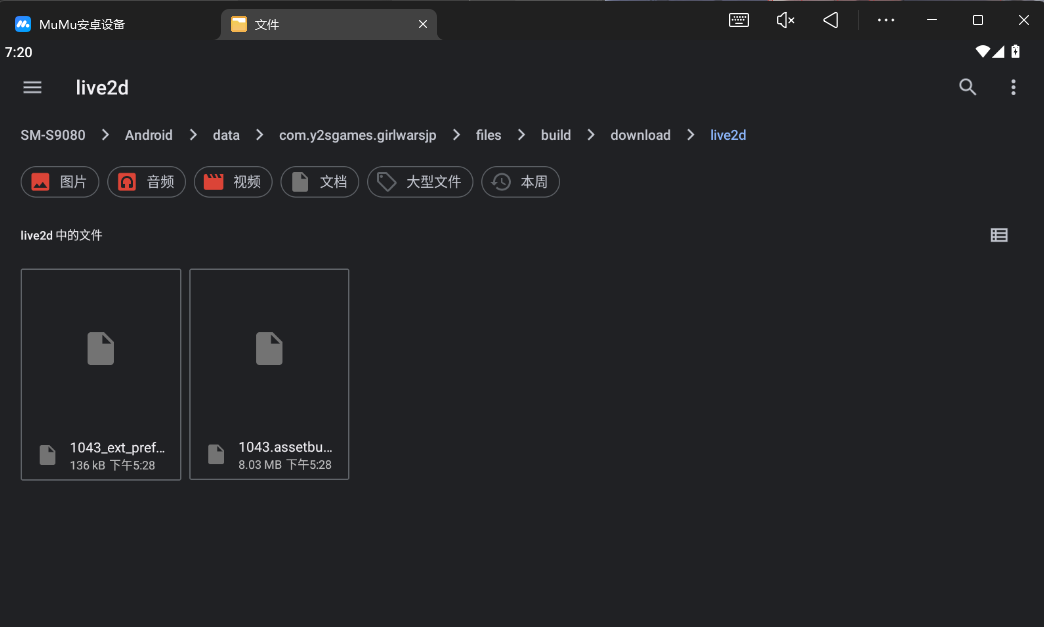
Task: Close the 文件 emulator tab
Action: click(423, 24)
